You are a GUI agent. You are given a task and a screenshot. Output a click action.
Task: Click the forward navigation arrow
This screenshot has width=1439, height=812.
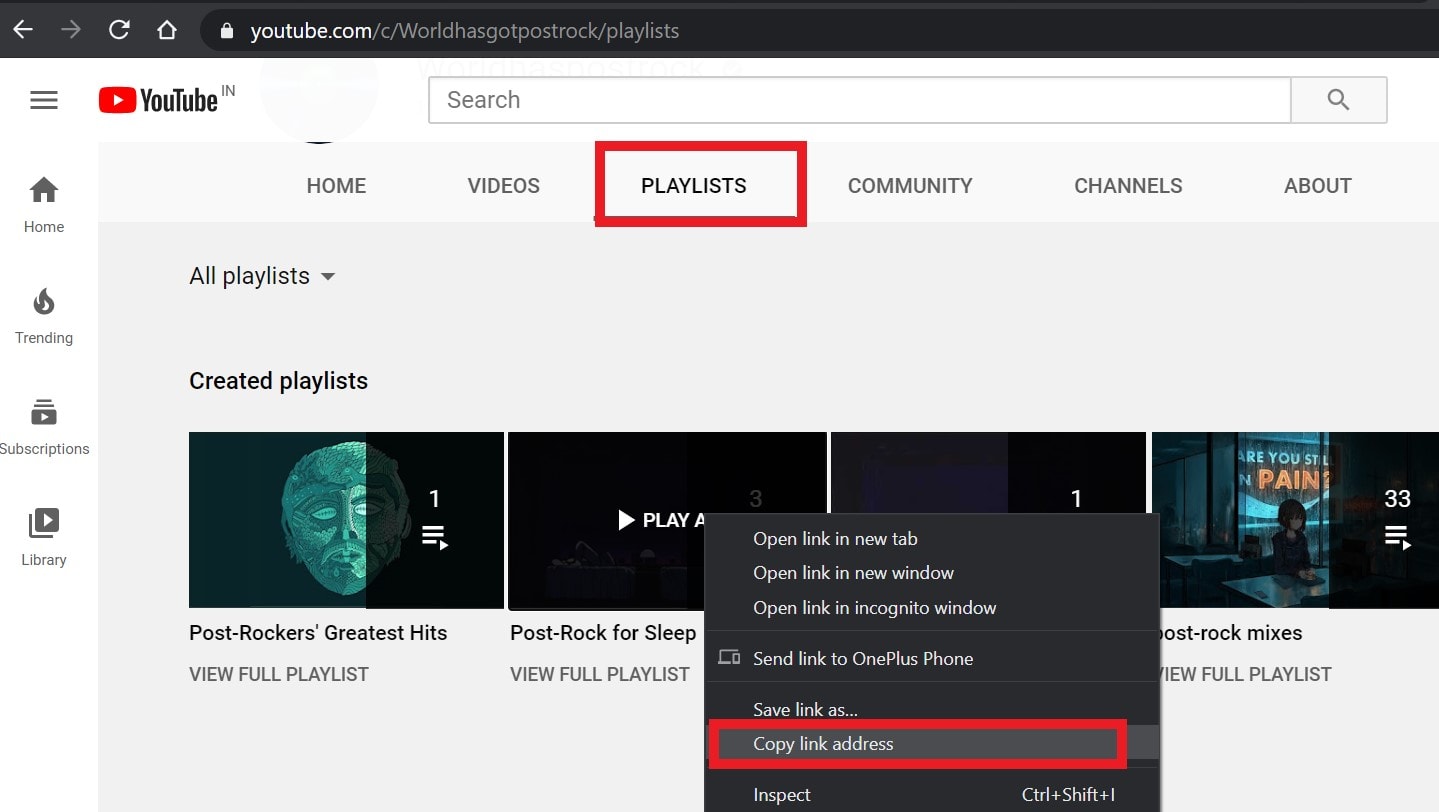(x=70, y=29)
